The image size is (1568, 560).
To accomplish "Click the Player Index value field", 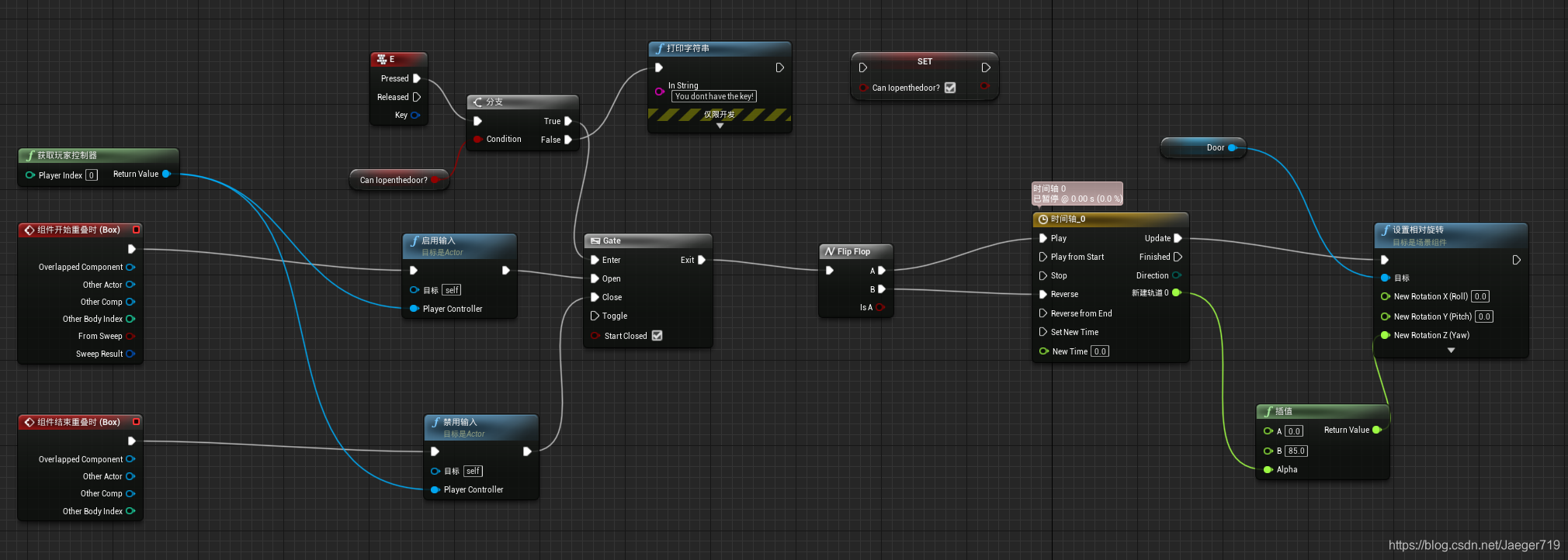I will coord(92,175).
